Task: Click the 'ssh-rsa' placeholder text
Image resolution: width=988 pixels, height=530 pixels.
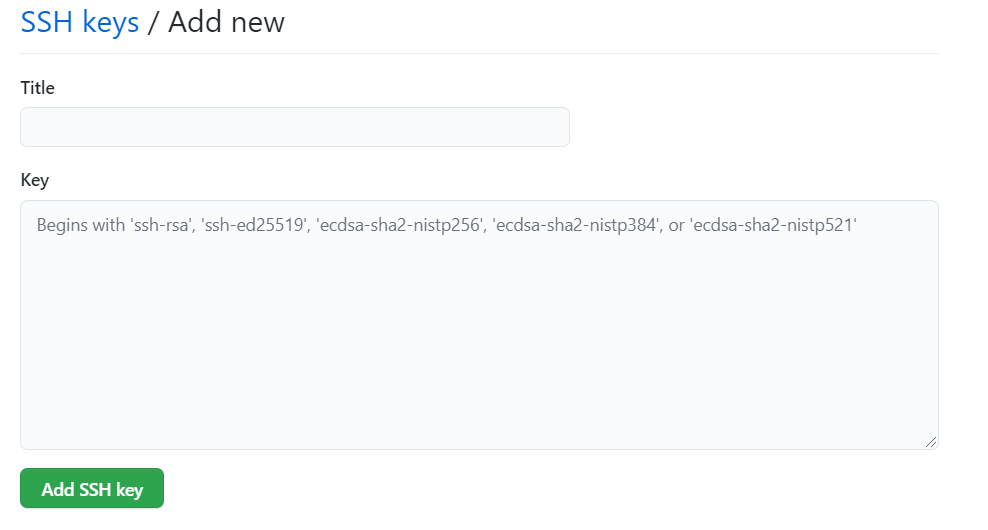Action: (161, 225)
